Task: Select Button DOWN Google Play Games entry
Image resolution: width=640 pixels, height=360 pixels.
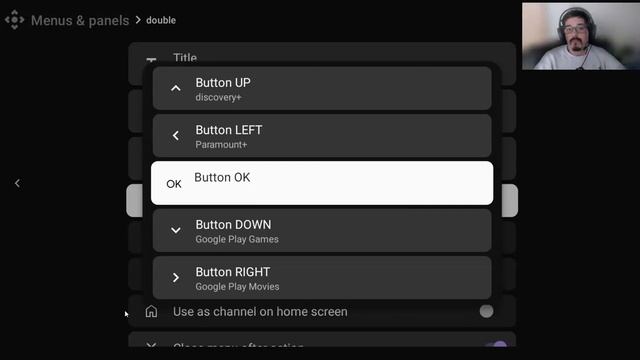Action: 322,231
